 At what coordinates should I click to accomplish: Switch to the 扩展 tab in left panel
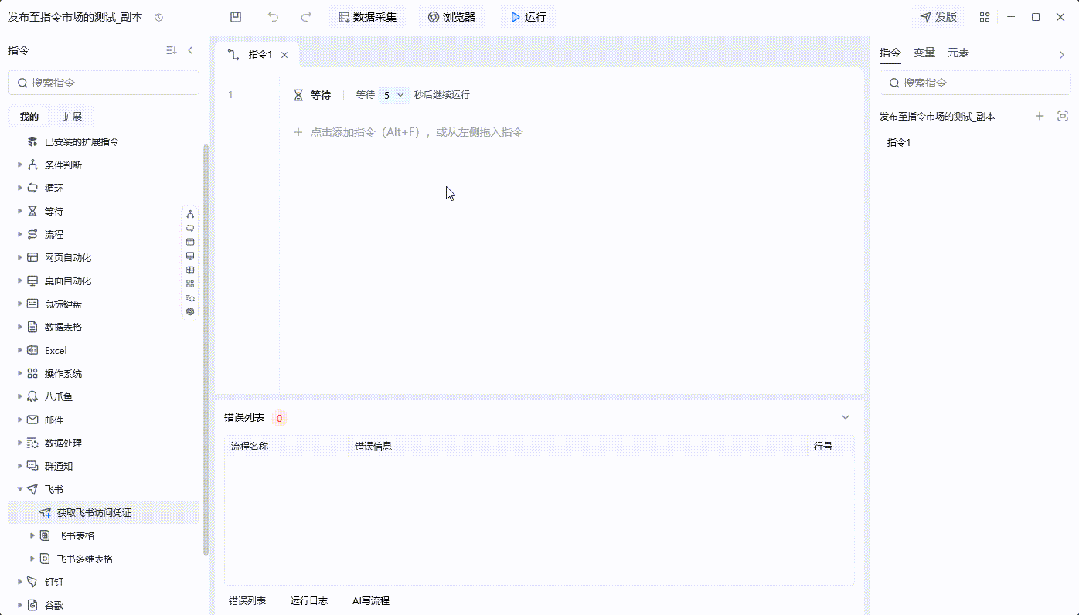[72, 116]
